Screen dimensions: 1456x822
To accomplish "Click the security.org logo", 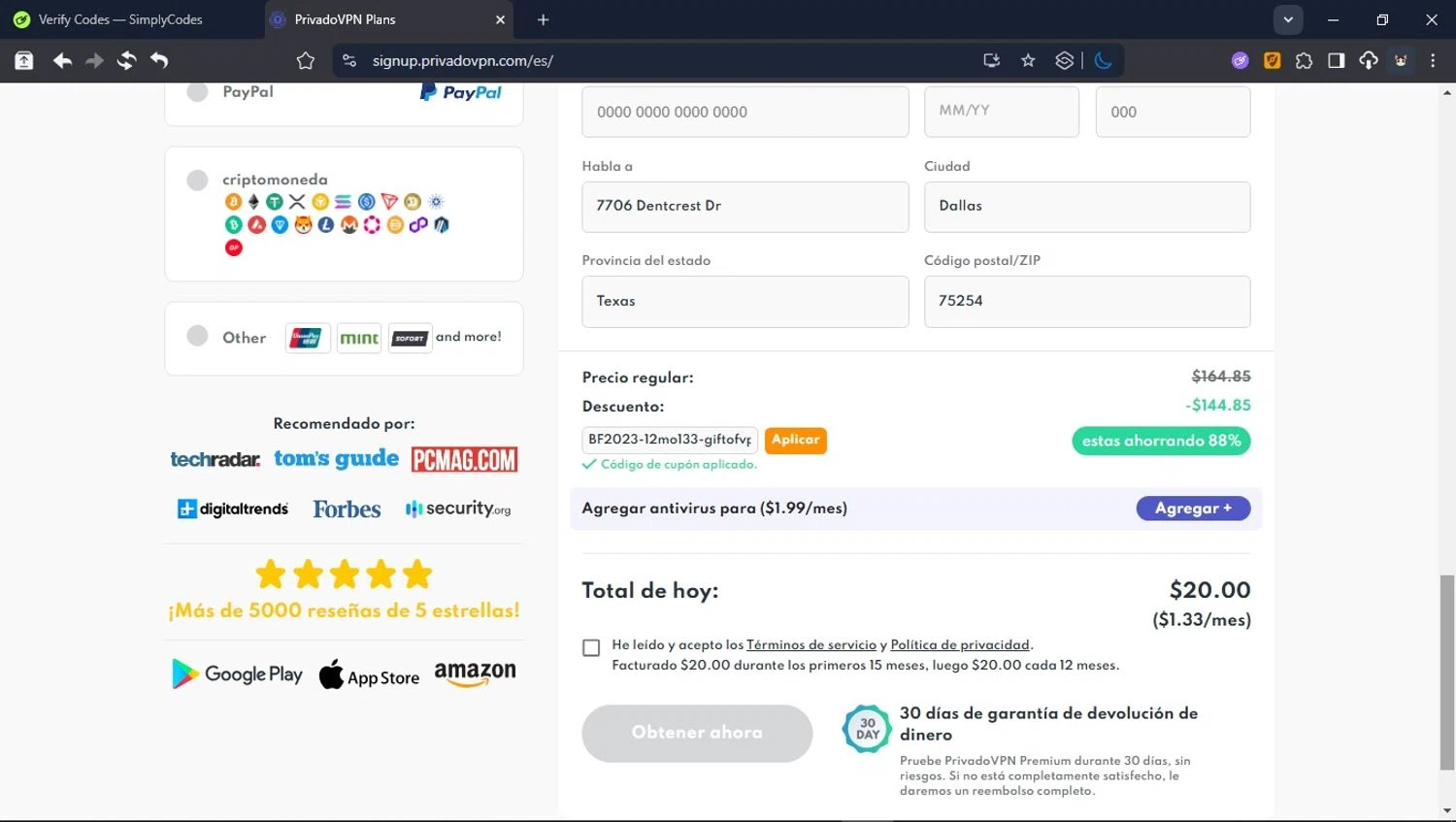I will [x=458, y=509].
